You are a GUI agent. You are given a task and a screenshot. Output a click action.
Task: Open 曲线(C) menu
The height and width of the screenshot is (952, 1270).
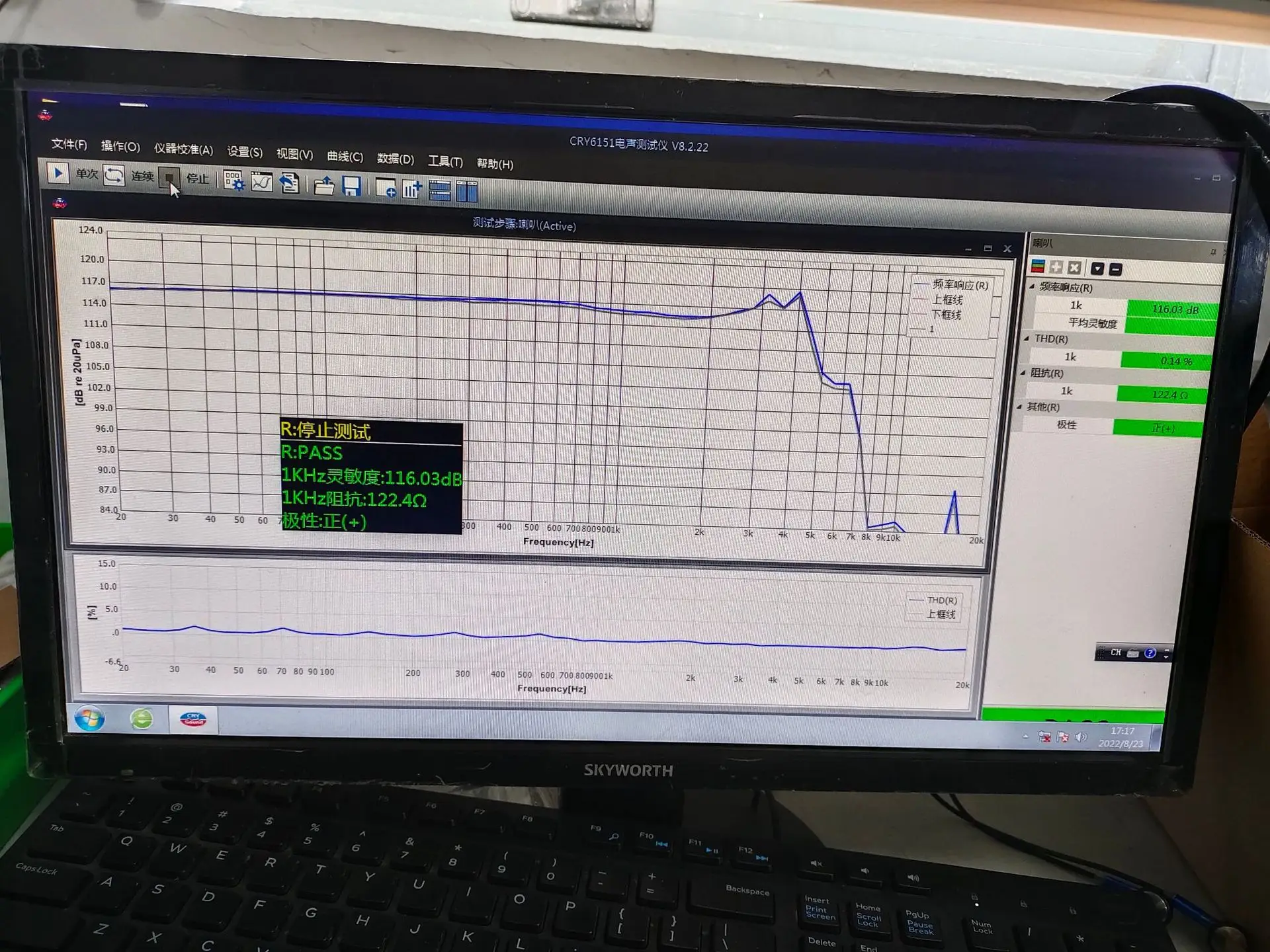[x=345, y=157]
